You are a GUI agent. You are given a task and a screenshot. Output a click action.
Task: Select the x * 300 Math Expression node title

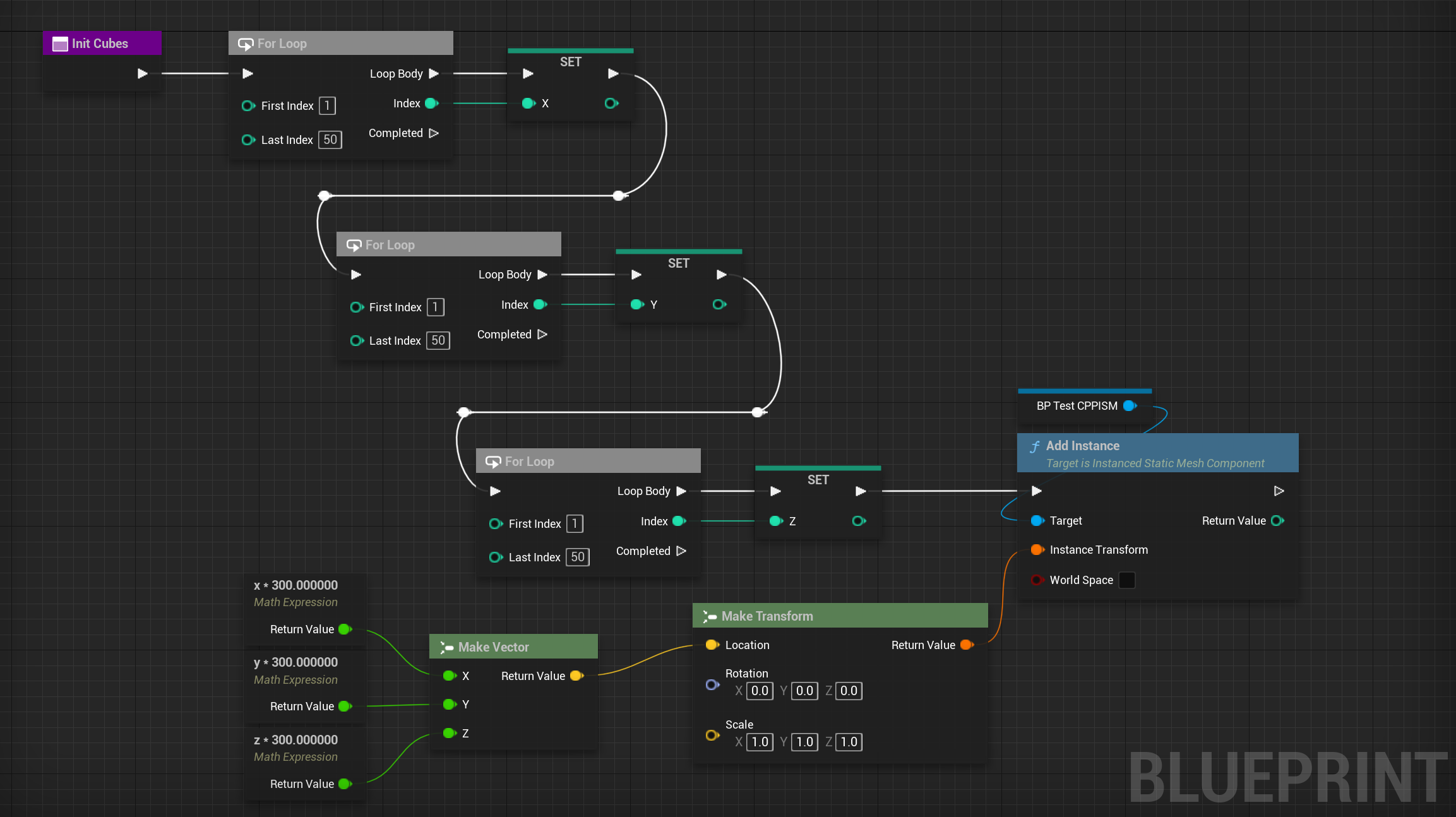point(295,585)
